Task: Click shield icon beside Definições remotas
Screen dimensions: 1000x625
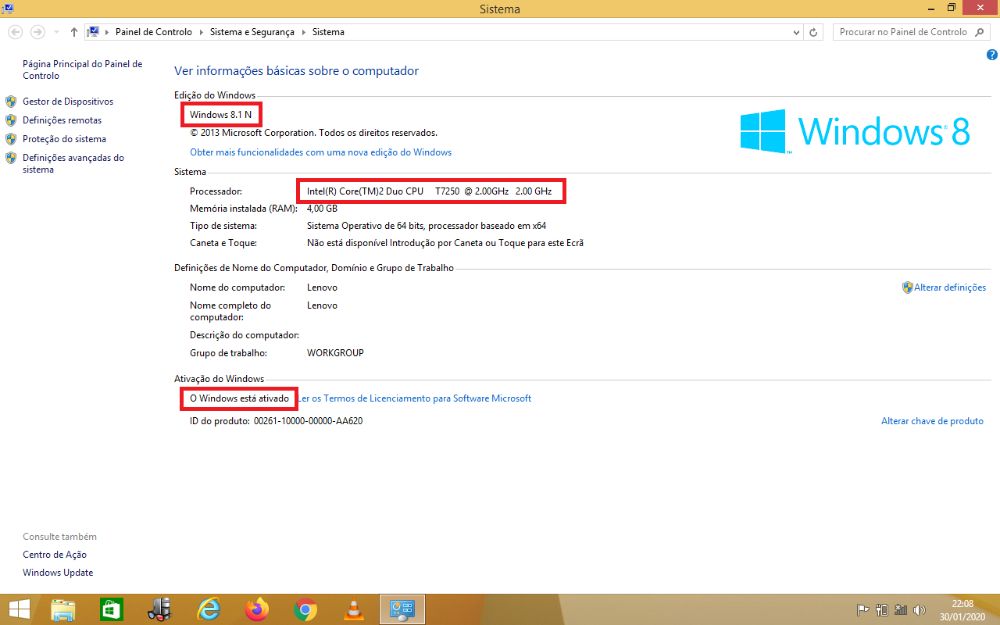Action: click(x=11, y=120)
